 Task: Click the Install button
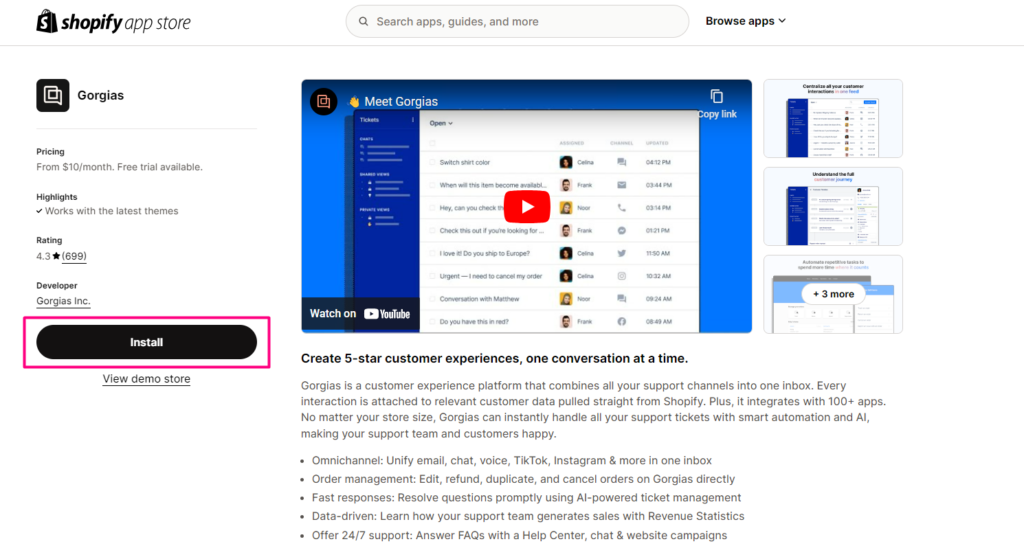[146, 342]
